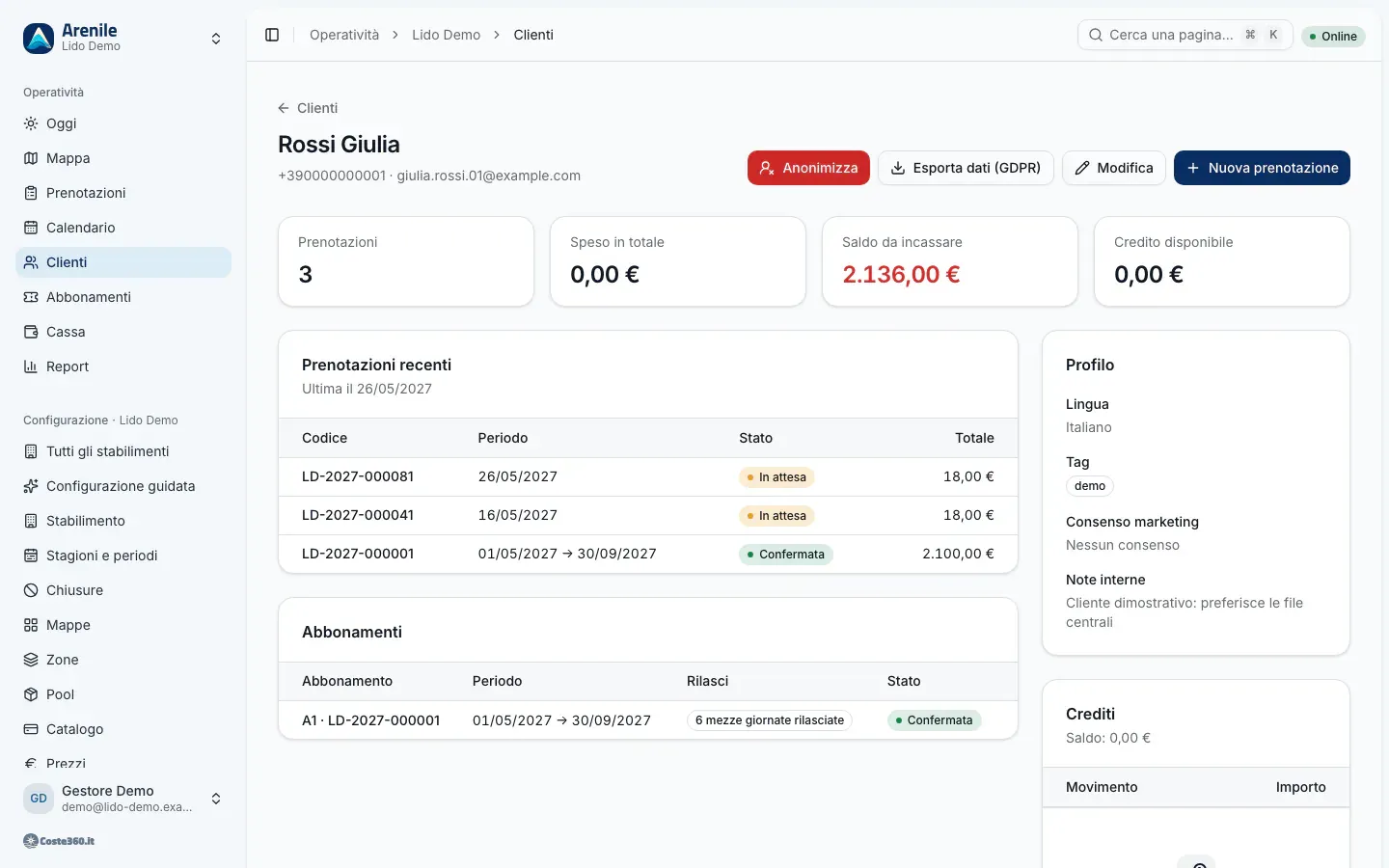The height and width of the screenshot is (868, 1389).
Task: Click the Modifica button
Action: [x=1114, y=168]
